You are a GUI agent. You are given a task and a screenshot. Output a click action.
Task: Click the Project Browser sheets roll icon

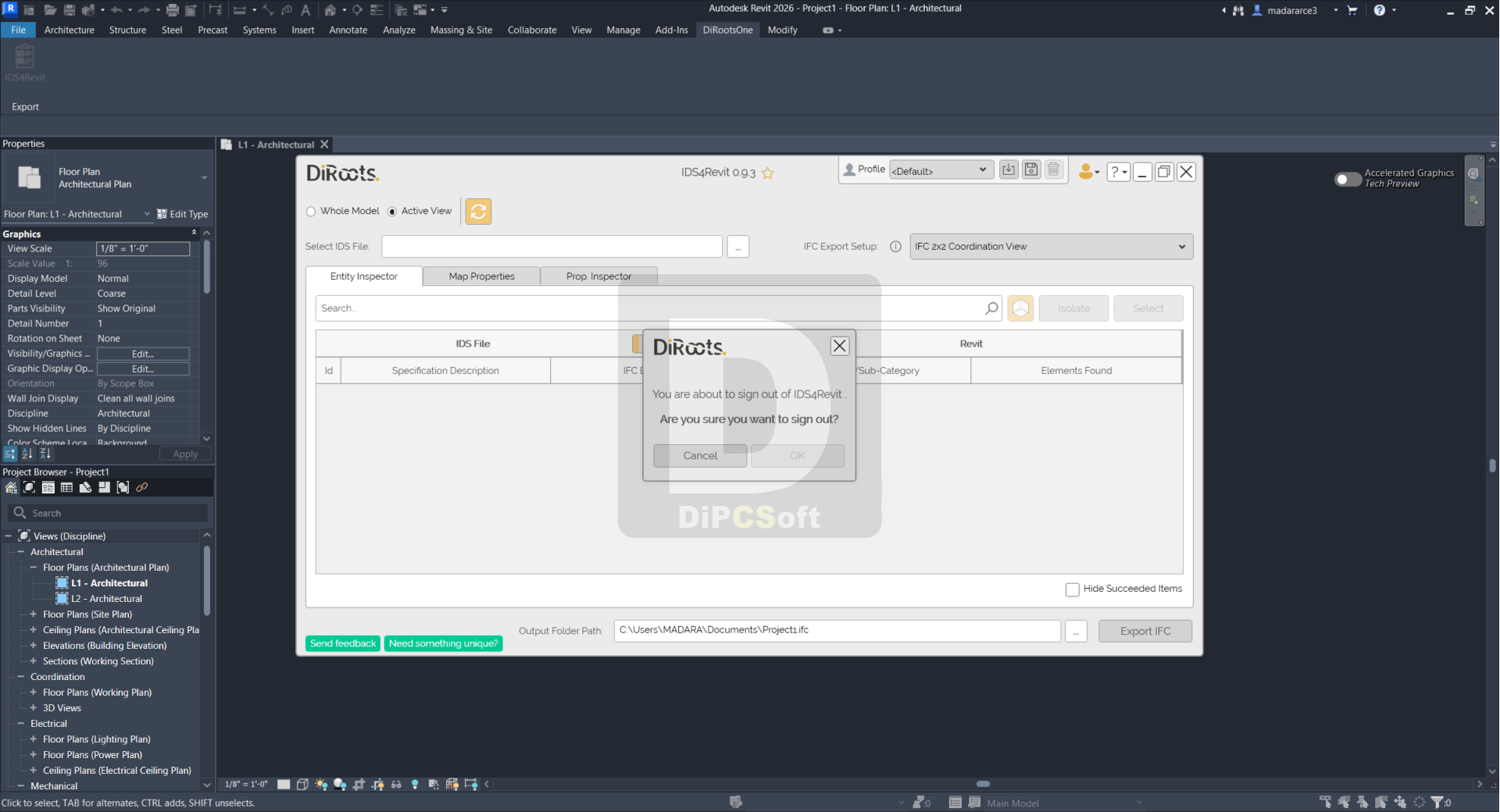tap(85, 487)
